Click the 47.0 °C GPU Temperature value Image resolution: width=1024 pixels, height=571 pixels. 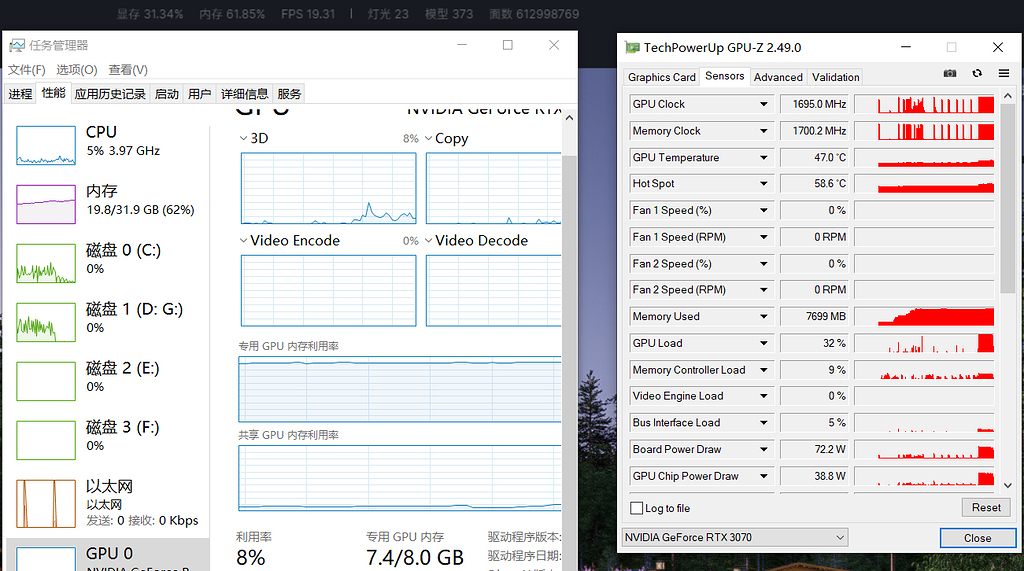click(x=814, y=157)
